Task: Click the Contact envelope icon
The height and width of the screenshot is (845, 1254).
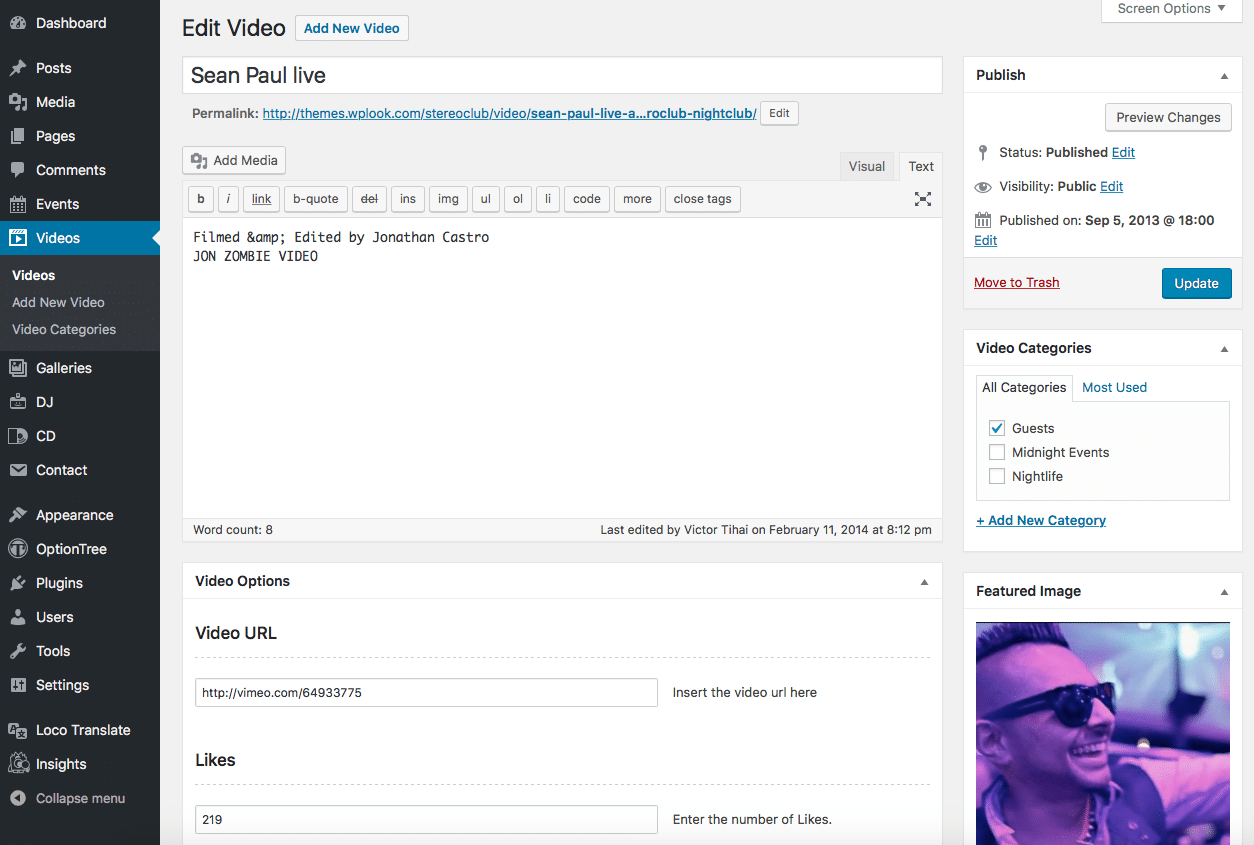Action: click(x=18, y=470)
